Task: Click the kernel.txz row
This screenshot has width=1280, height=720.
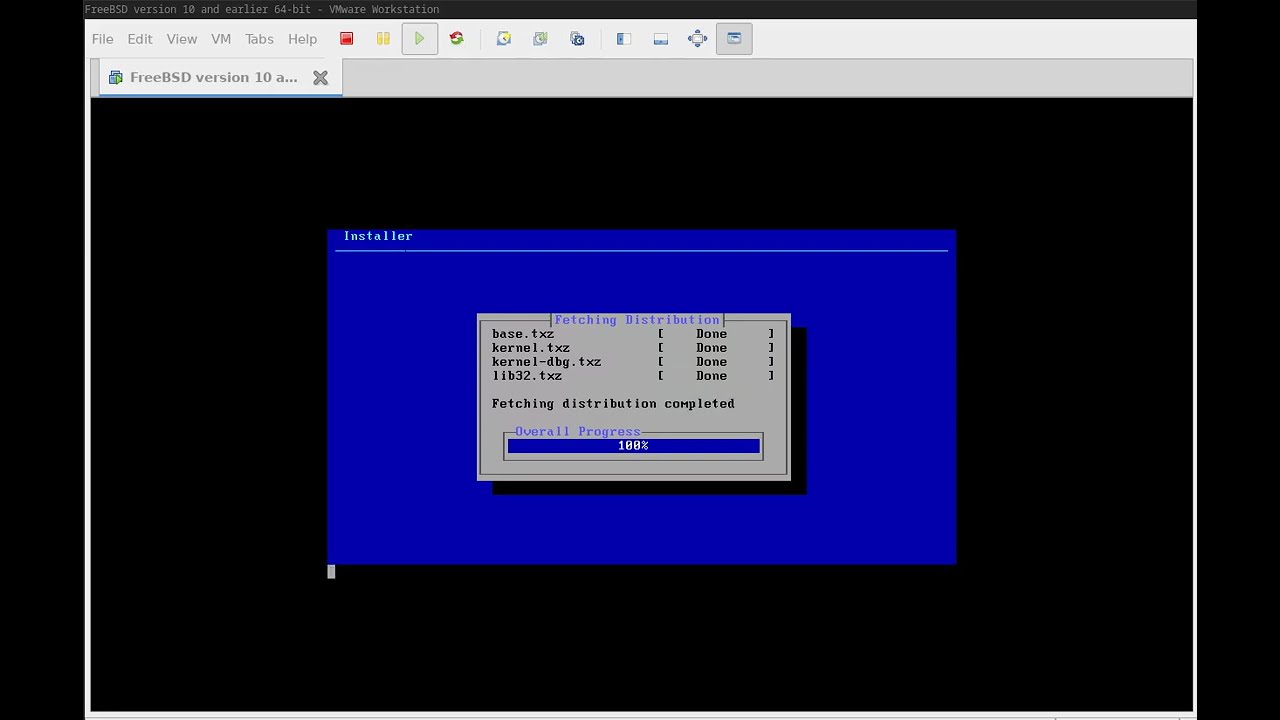Action: (633, 348)
